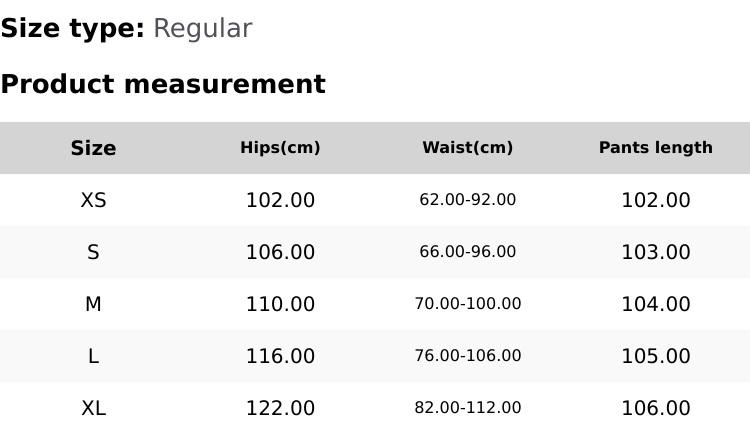
Task: Select the S size row label
Action: coord(93,252)
